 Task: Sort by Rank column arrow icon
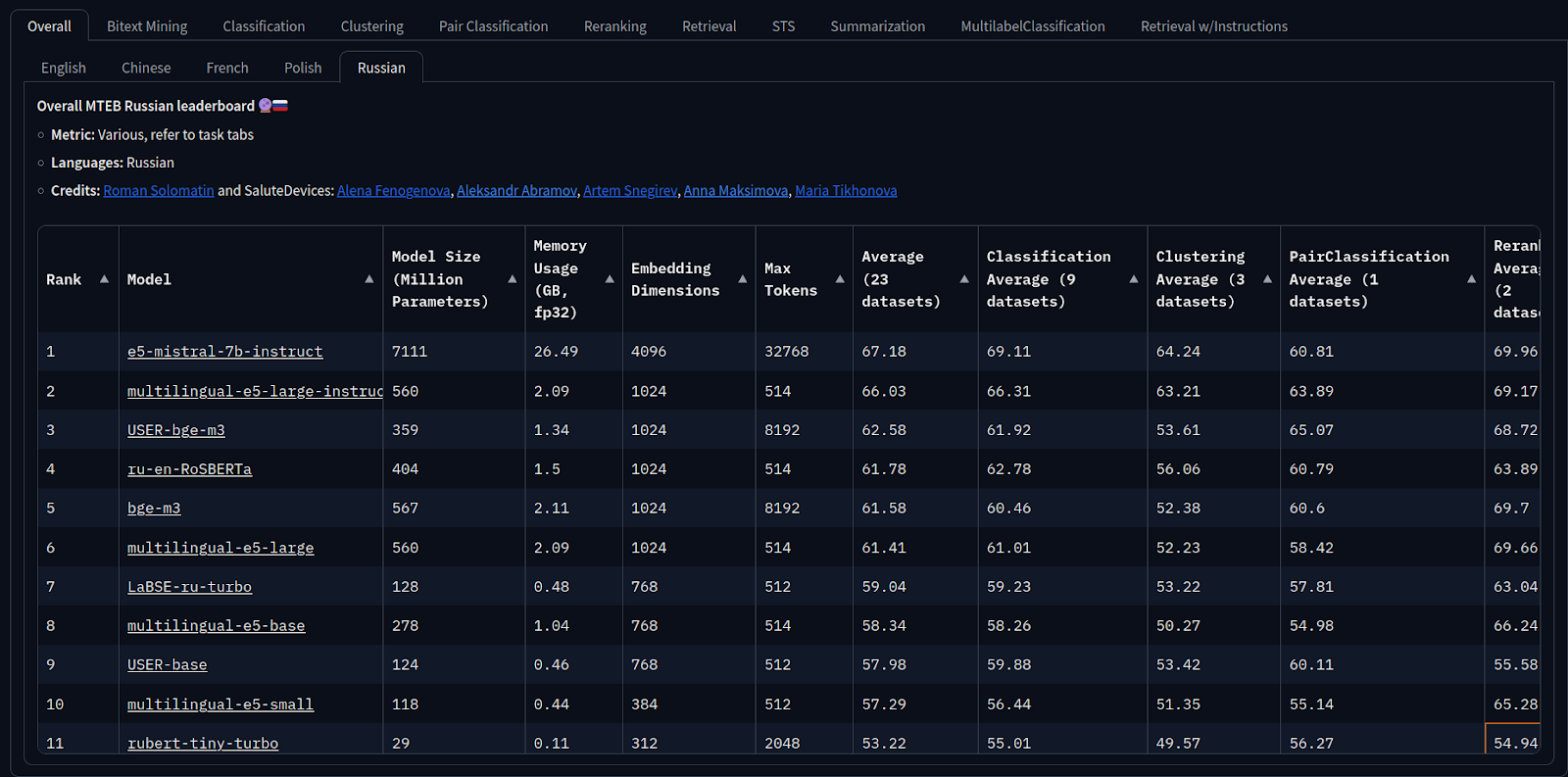click(x=104, y=279)
